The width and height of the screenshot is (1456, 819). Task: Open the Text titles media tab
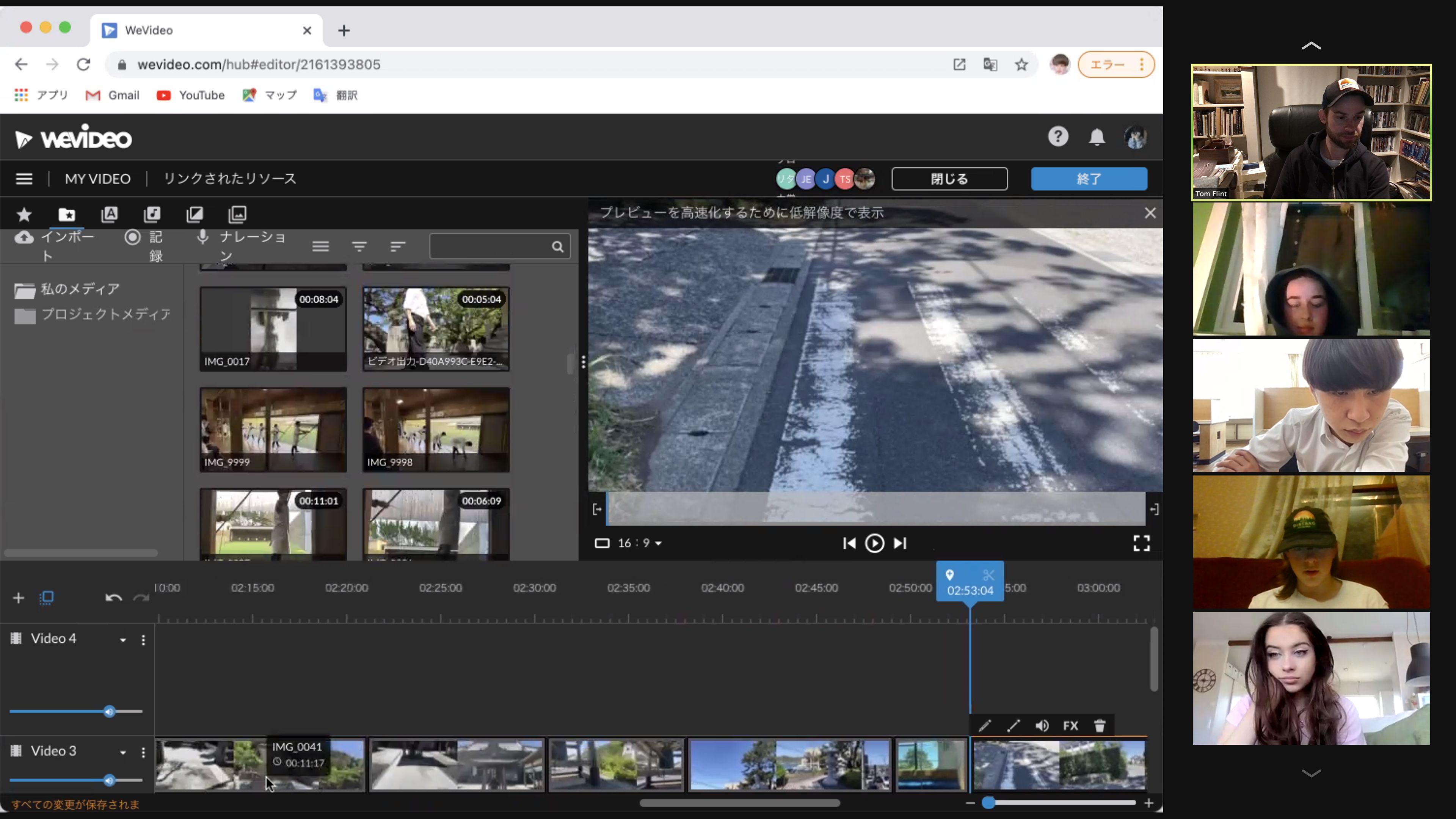pyautogui.click(x=109, y=214)
